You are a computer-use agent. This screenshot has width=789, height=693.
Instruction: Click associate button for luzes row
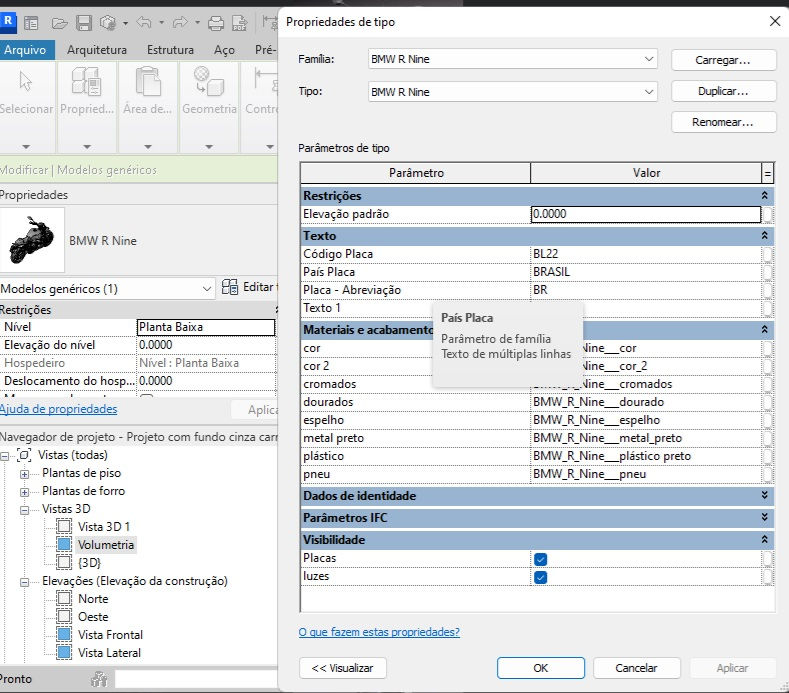click(767, 576)
